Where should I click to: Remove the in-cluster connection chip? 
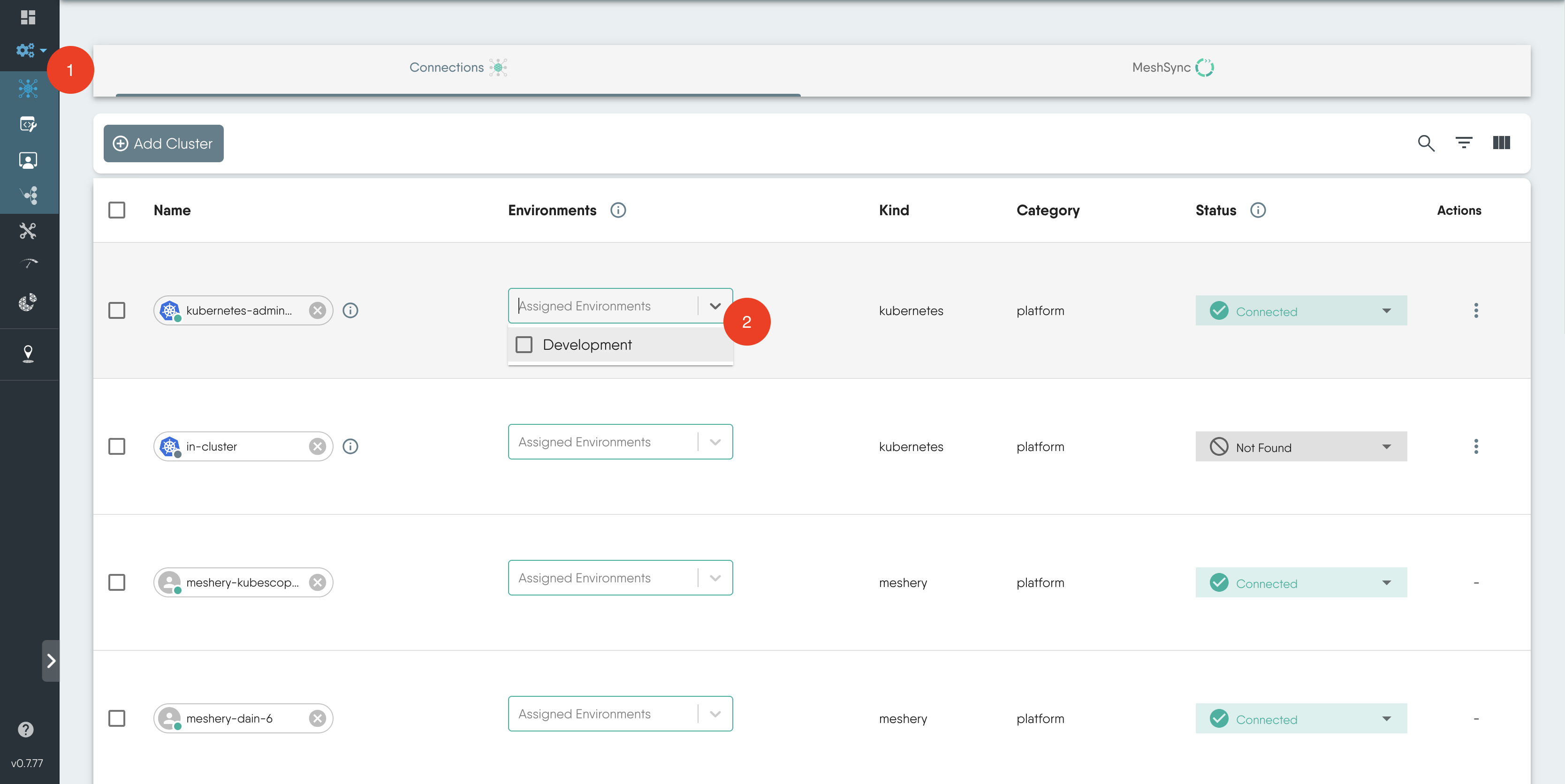pos(317,446)
